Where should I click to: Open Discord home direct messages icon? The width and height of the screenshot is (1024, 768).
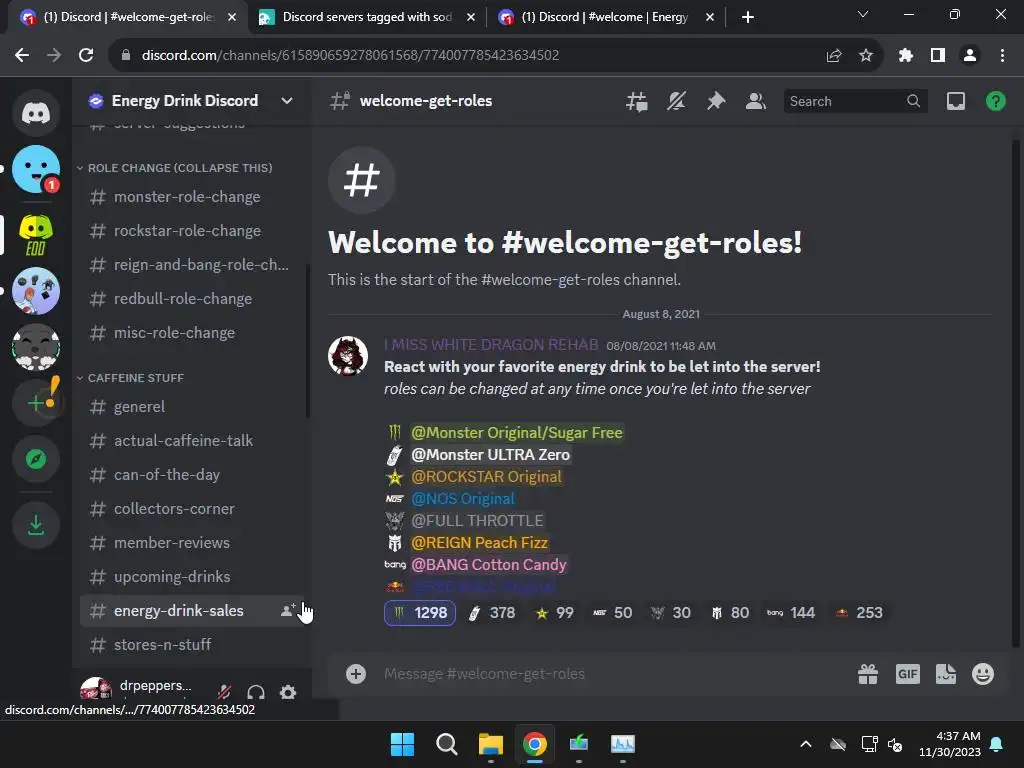click(36, 113)
